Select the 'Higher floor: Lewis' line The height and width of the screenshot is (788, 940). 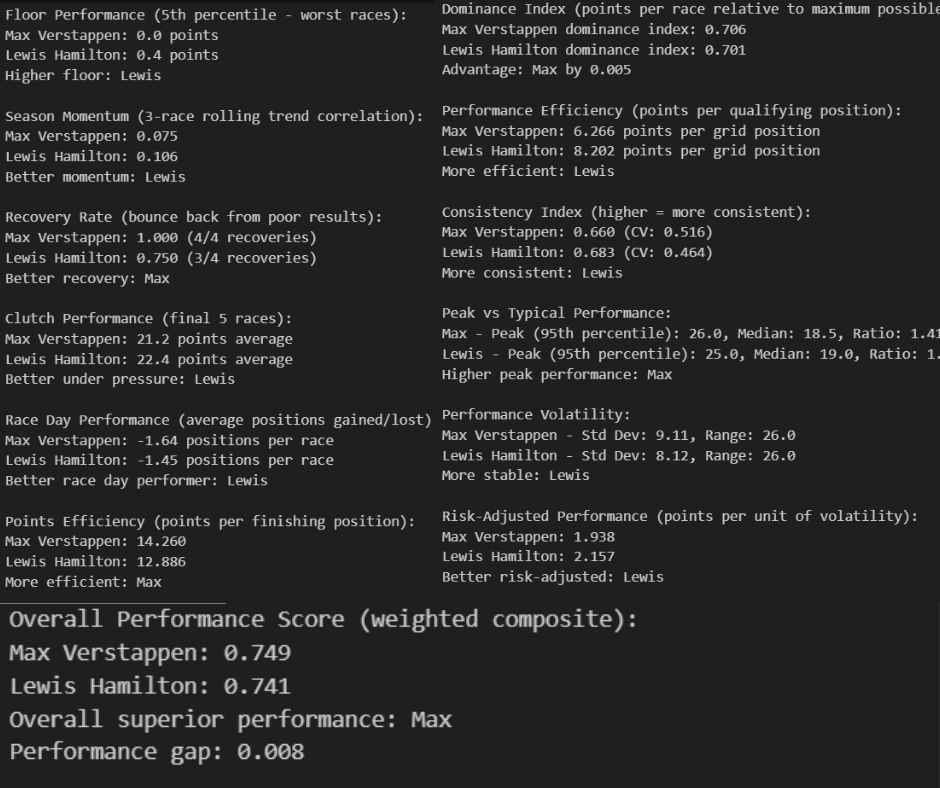point(83,76)
